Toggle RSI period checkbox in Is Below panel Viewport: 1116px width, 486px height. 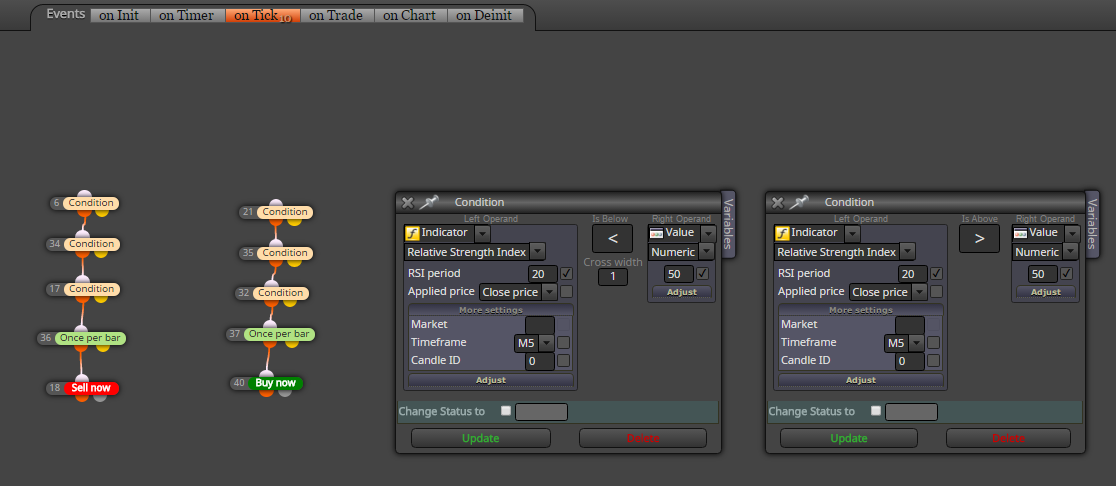pyautogui.click(x=567, y=273)
